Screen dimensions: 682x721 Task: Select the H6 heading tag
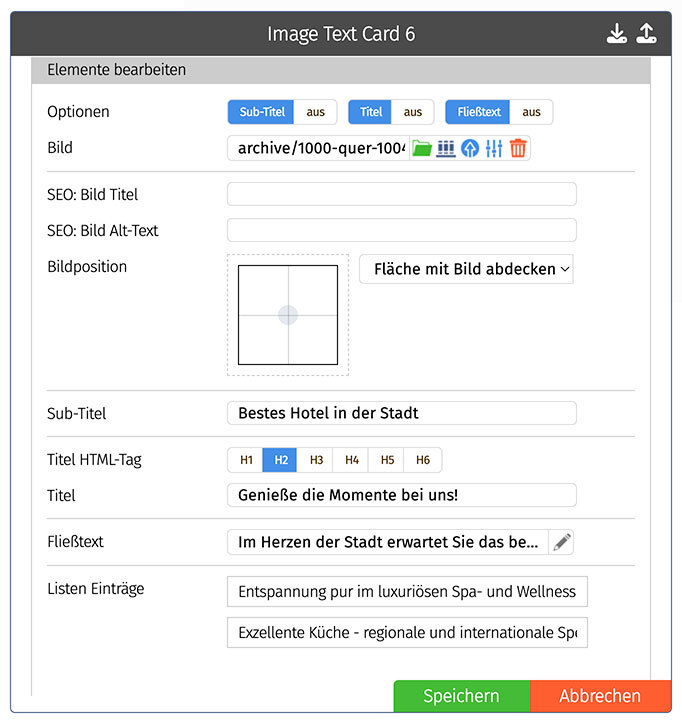(423, 460)
